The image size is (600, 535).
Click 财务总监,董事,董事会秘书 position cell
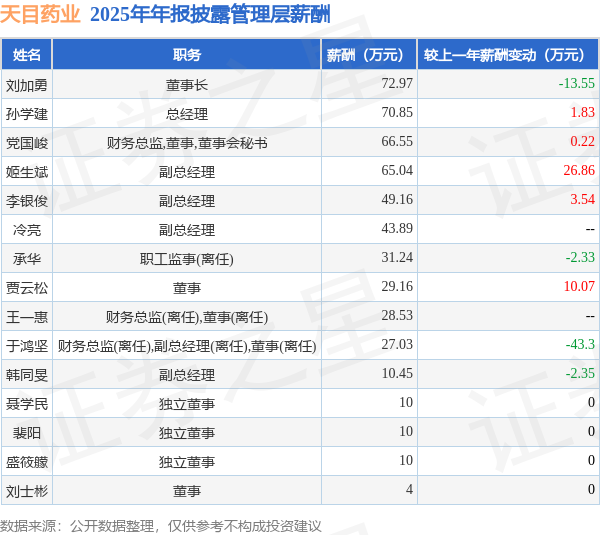[x=187, y=142]
